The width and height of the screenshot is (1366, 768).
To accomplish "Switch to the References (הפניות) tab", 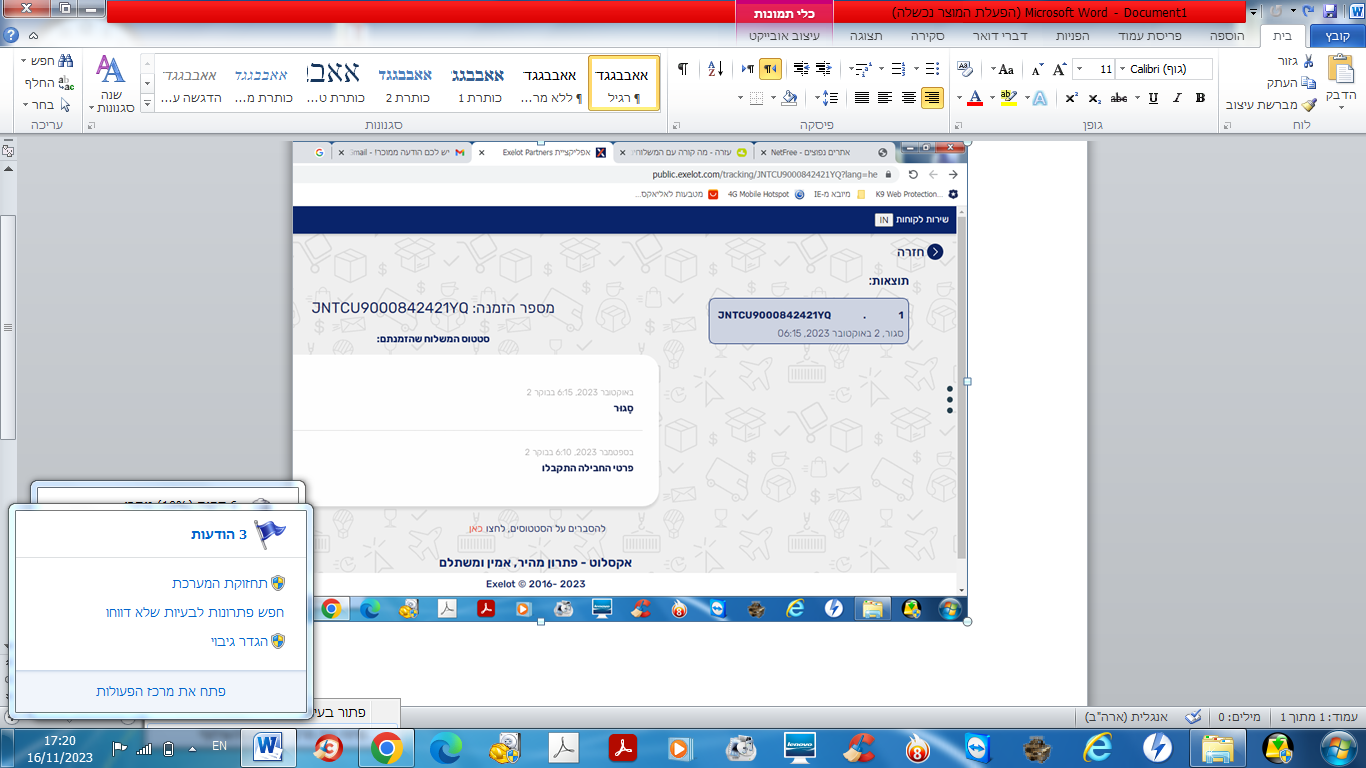I will point(1071,35).
